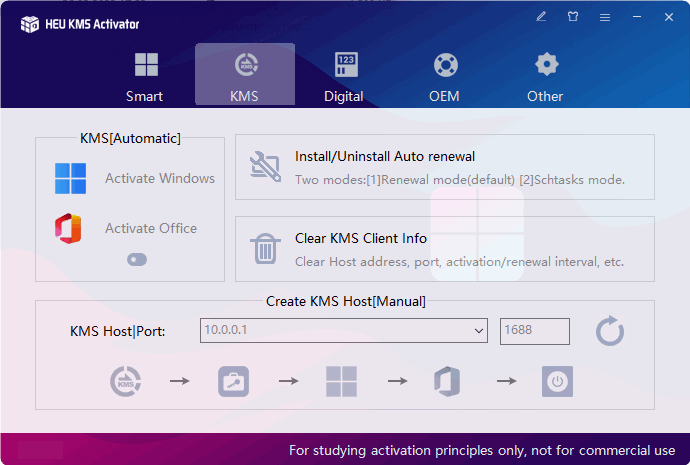Viewport: 690px width, 465px height.
Task: Click the Office icon in workflow row
Action: point(447,381)
